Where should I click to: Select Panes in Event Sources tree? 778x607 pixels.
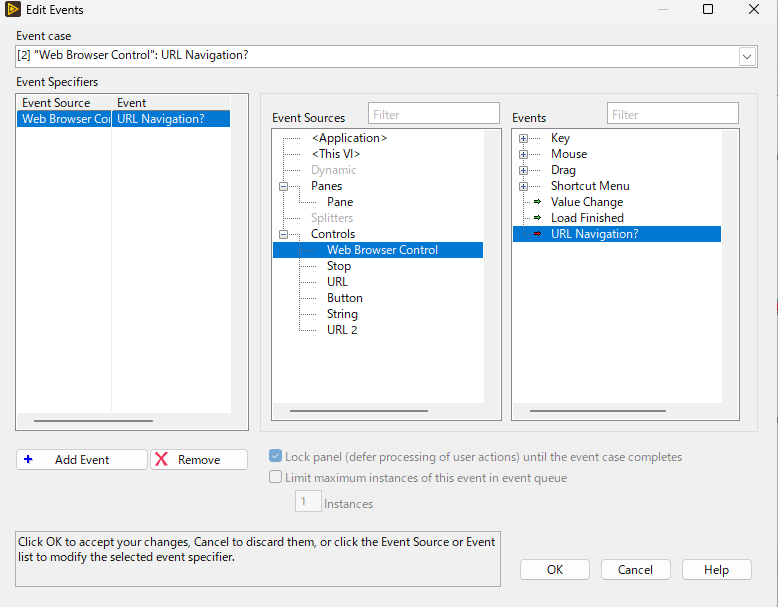326,186
